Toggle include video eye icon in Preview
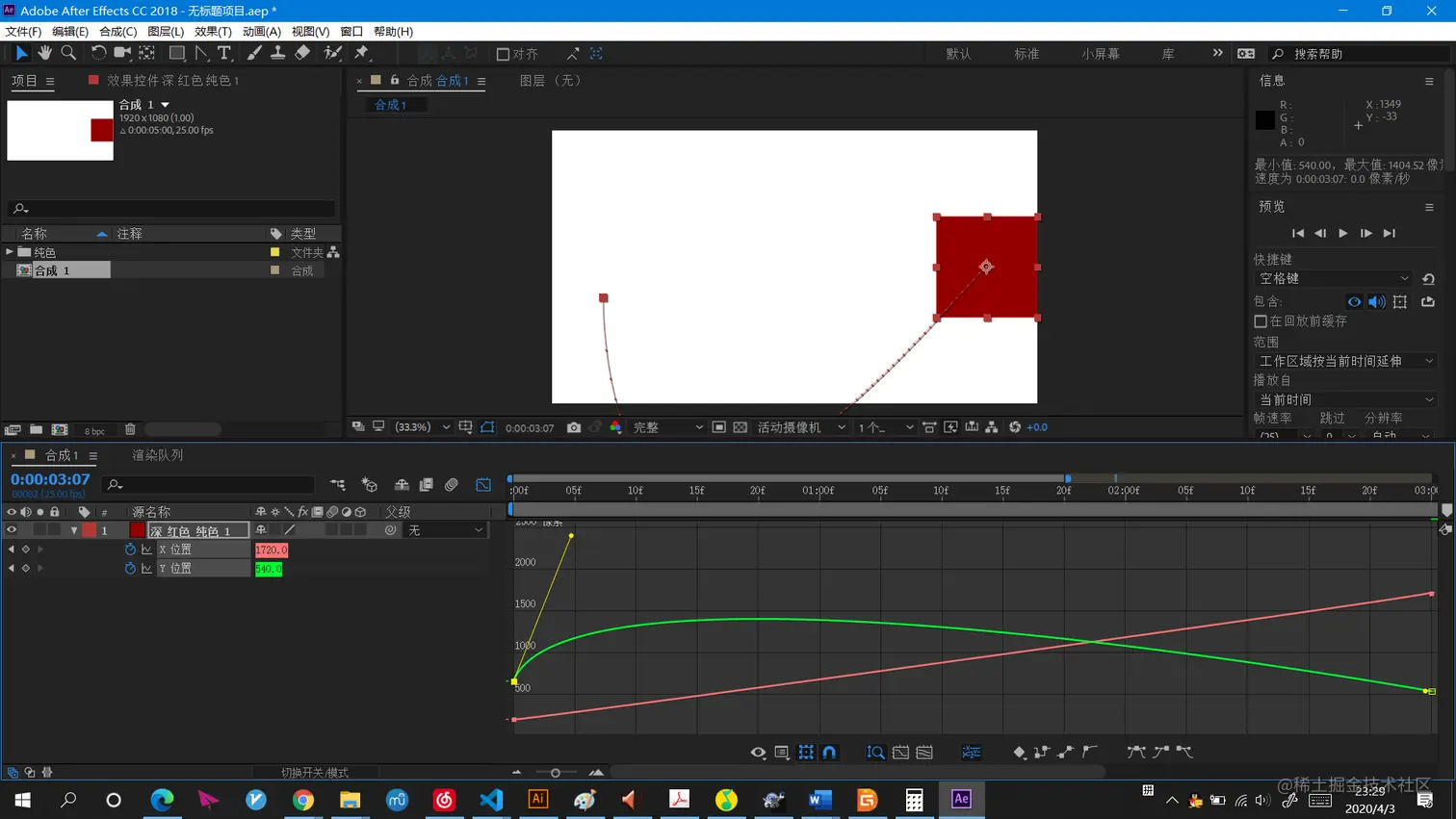Image resolution: width=1456 pixels, height=819 pixels. [1354, 302]
